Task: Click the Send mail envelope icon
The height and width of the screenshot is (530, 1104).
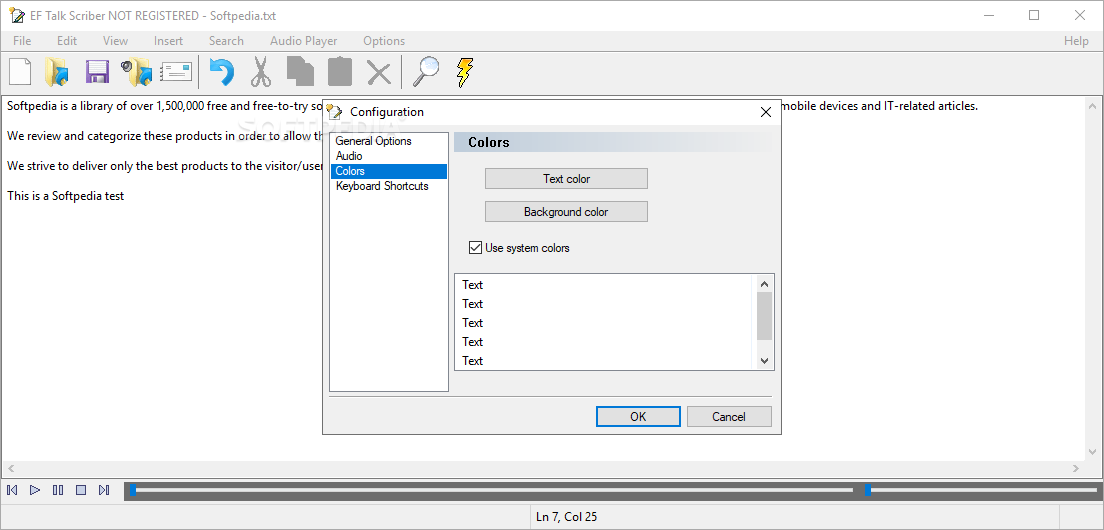Action: 176,72
